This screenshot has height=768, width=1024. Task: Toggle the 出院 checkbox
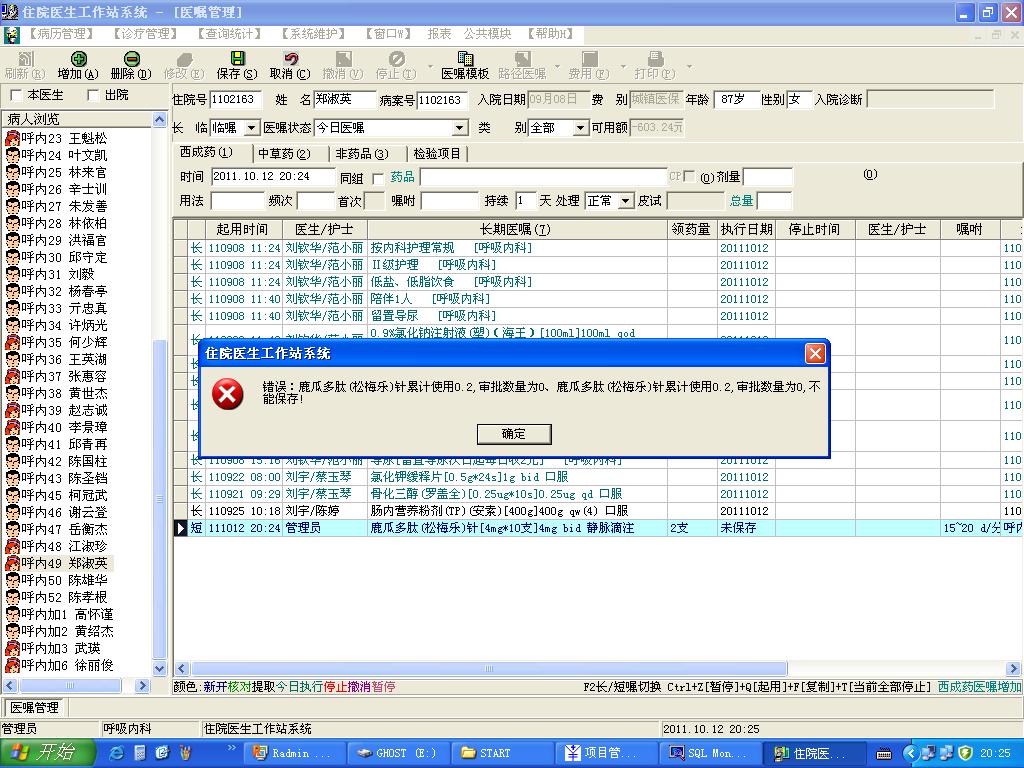click(93, 95)
